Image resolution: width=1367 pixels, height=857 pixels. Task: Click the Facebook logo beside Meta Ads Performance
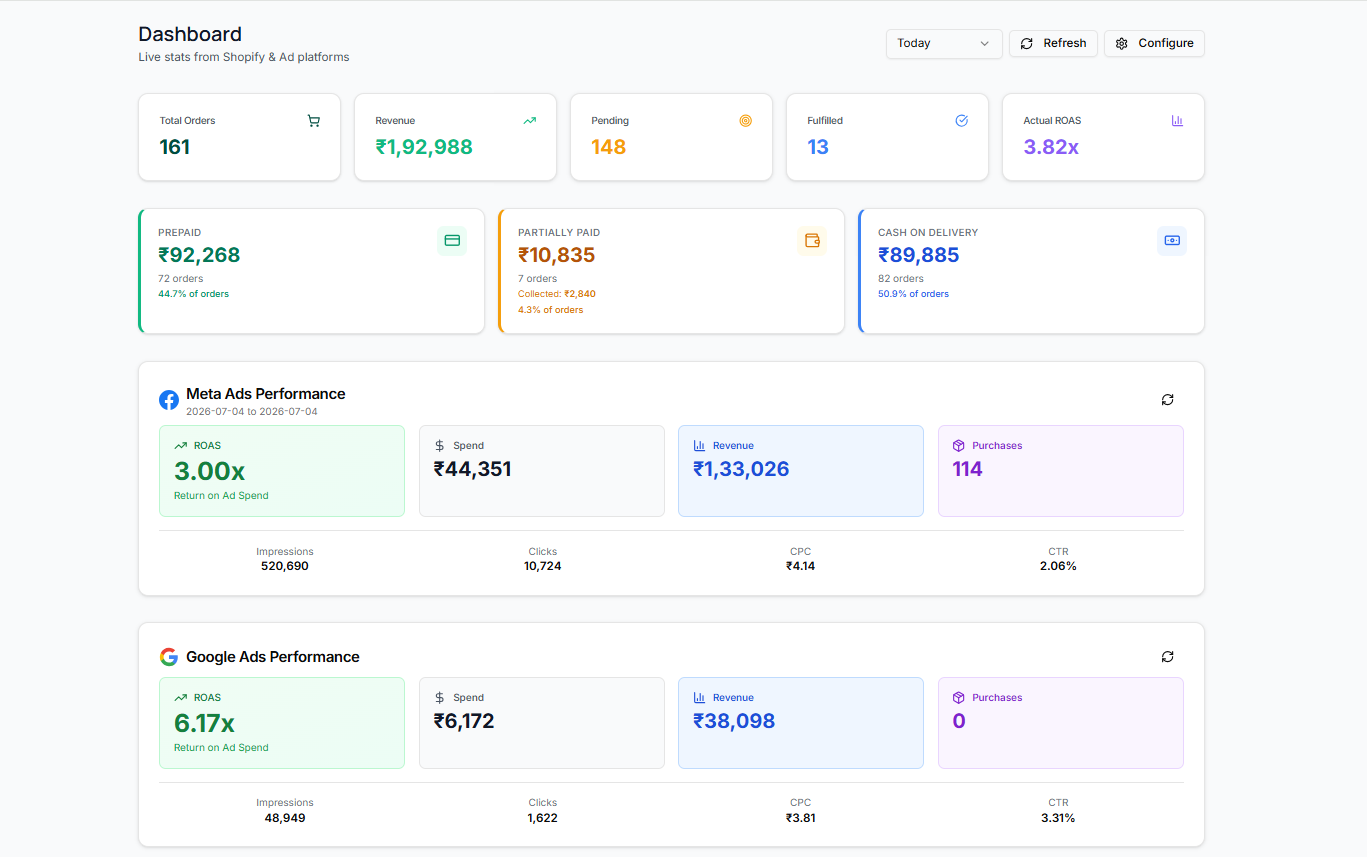coord(169,400)
